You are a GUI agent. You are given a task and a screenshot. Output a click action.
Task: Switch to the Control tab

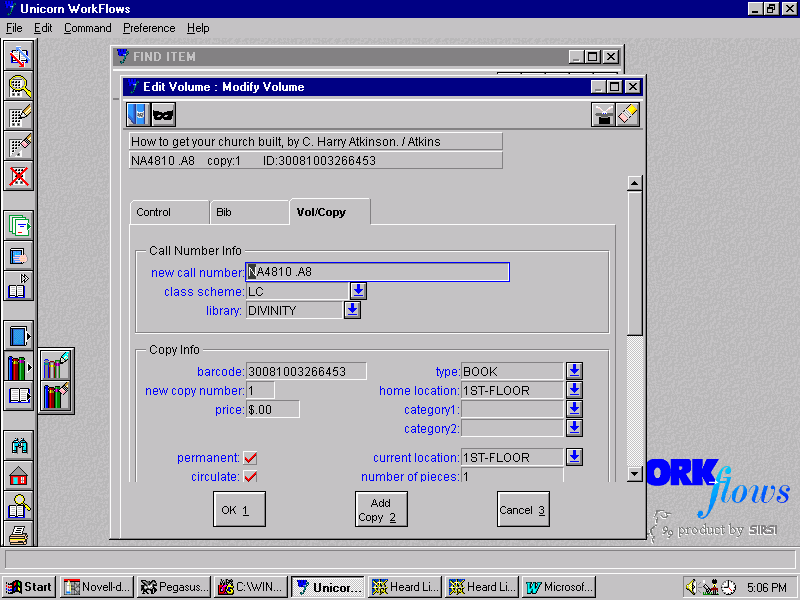pos(169,212)
